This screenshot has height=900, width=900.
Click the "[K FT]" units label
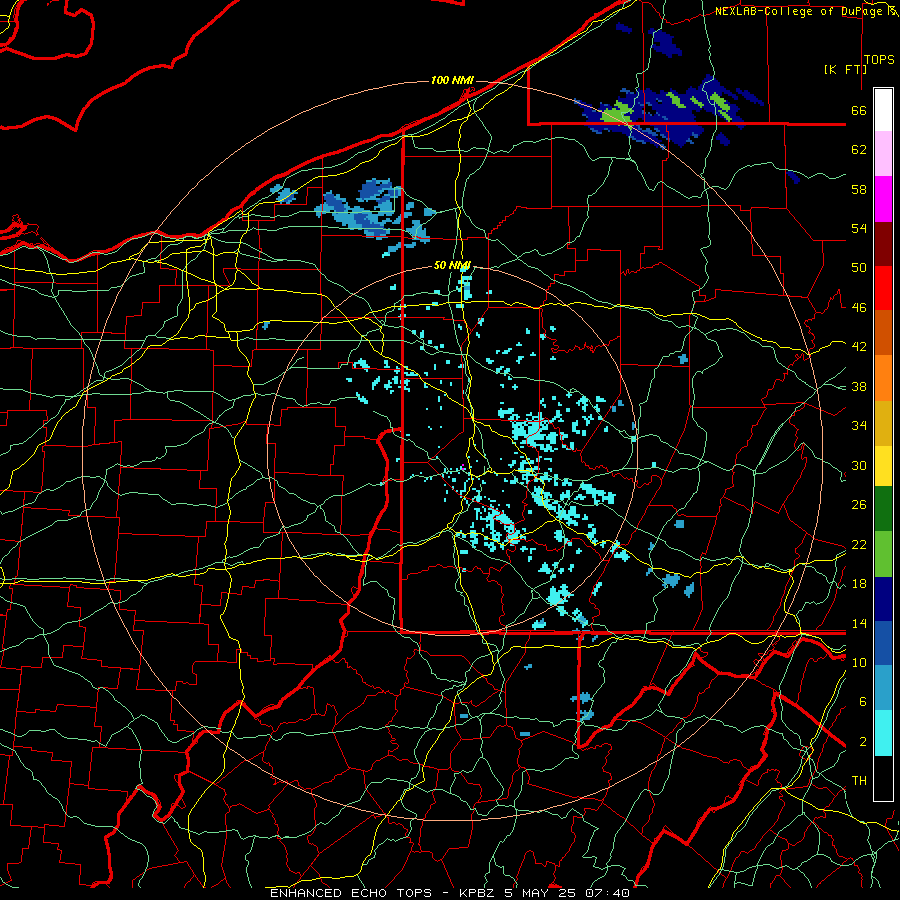tap(845, 69)
